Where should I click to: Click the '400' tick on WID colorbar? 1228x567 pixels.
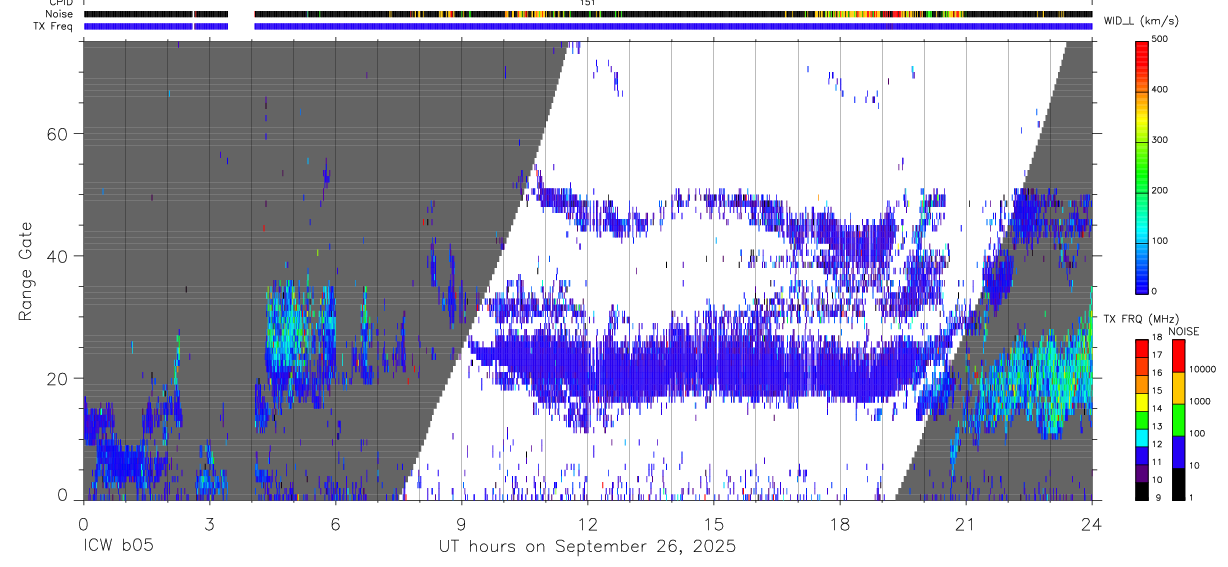pyautogui.click(x=1162, y=90)
